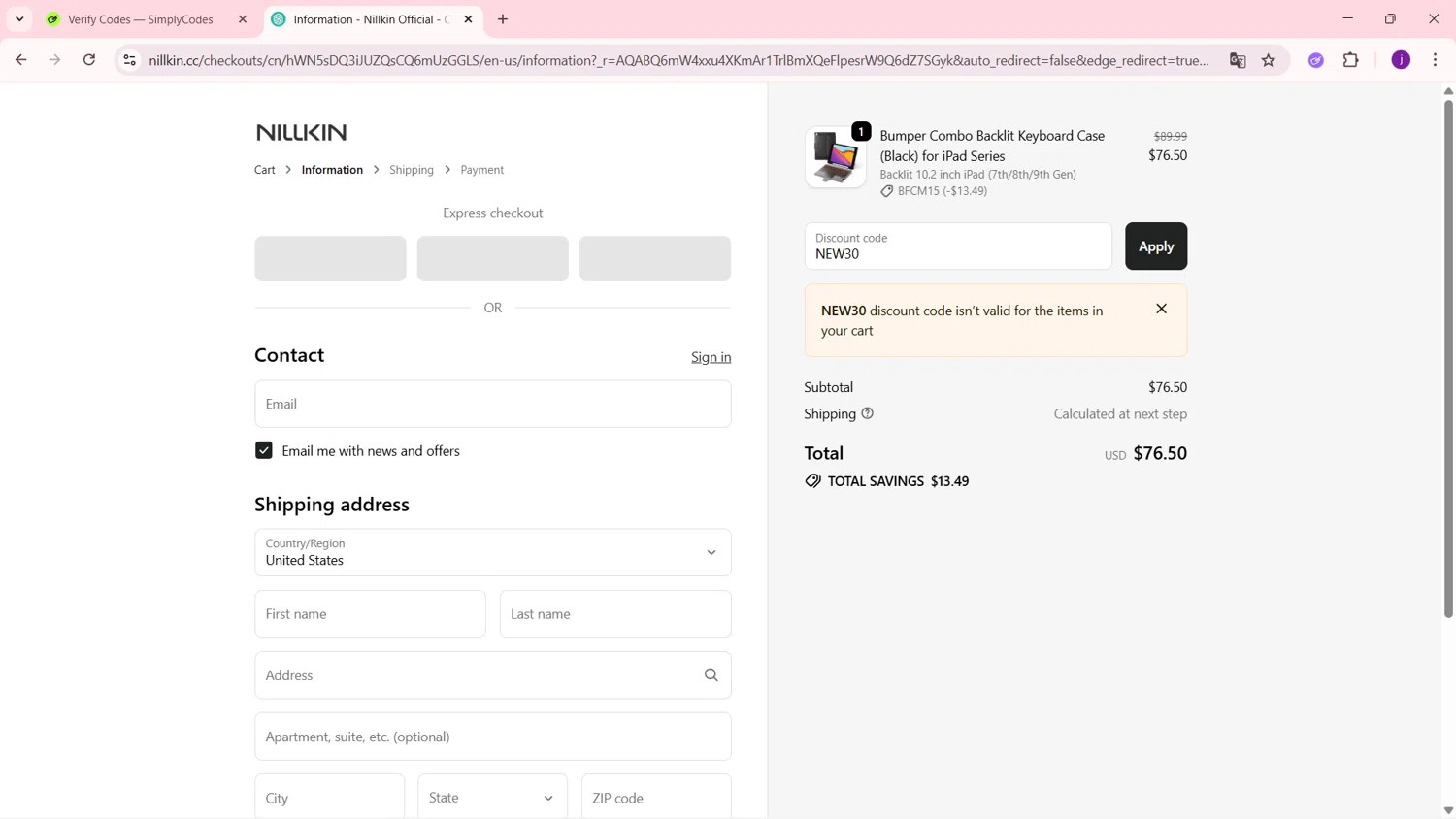Go to Cart breadcrumb

coord(265,170)
